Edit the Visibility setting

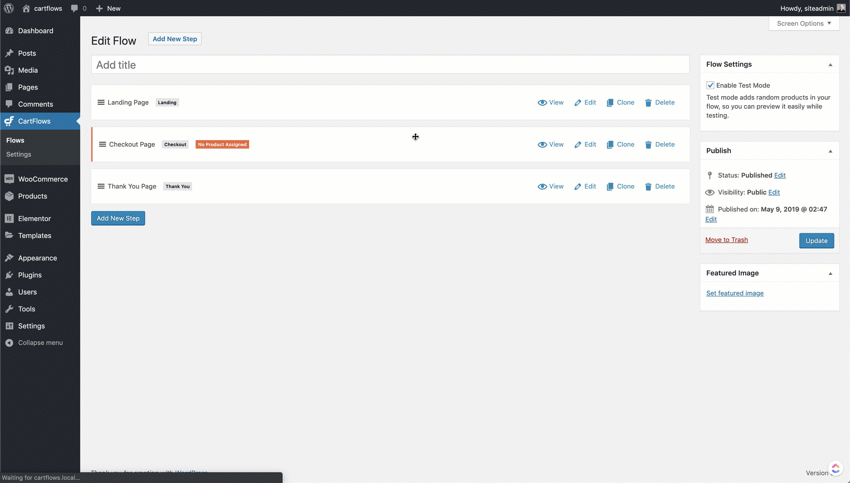pyautogui.click(x=774, y=192)
